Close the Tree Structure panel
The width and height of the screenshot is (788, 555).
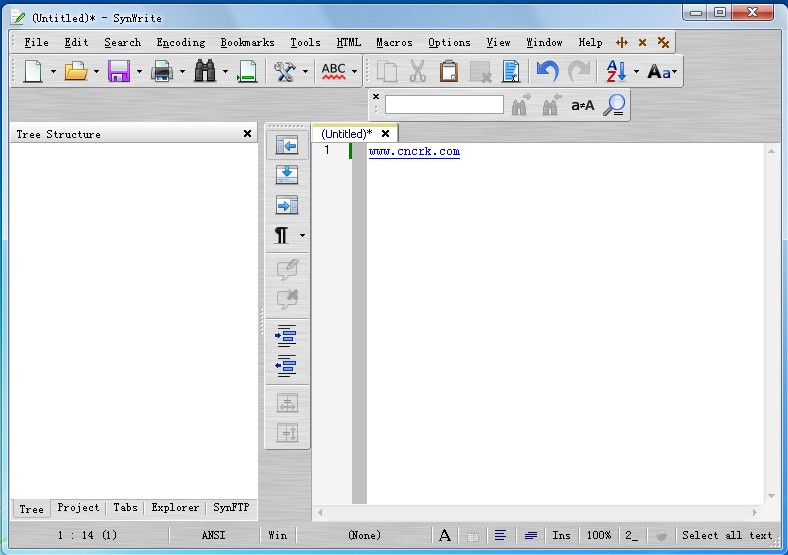click(247, 133)
